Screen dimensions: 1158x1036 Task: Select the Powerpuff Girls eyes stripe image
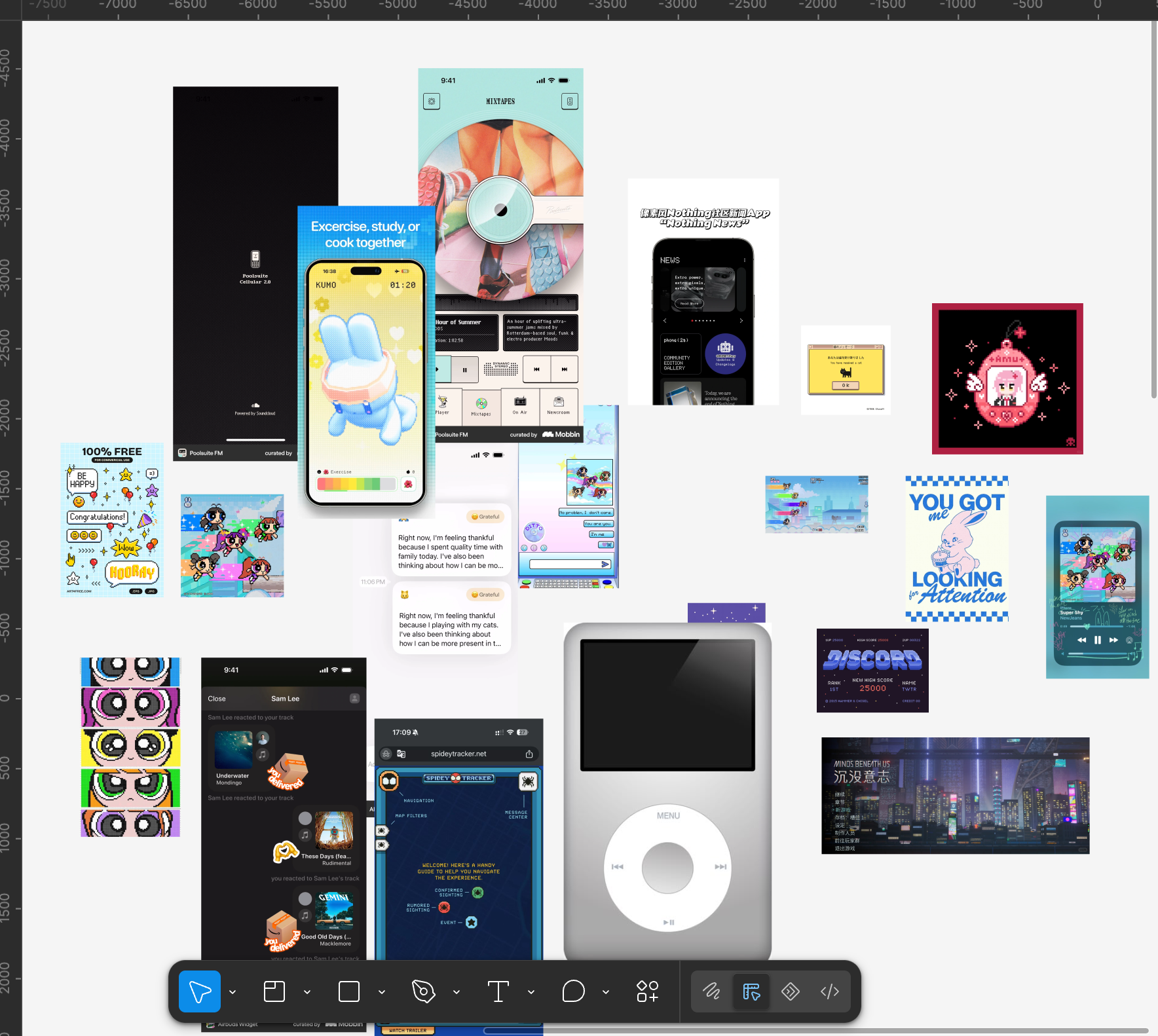(130, 747)
